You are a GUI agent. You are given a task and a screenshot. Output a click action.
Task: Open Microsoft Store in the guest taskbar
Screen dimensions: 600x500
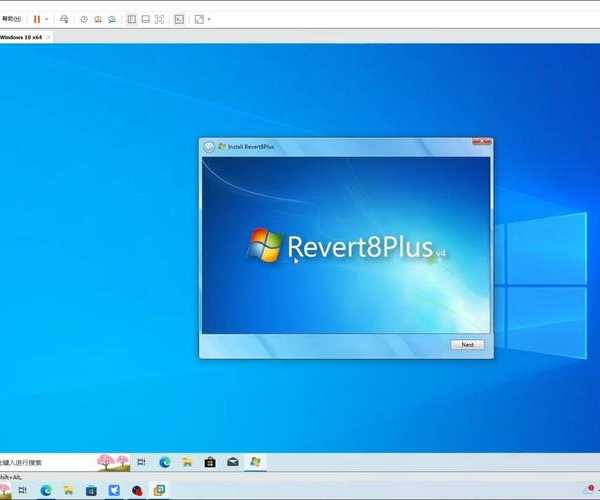coord(210,462)
